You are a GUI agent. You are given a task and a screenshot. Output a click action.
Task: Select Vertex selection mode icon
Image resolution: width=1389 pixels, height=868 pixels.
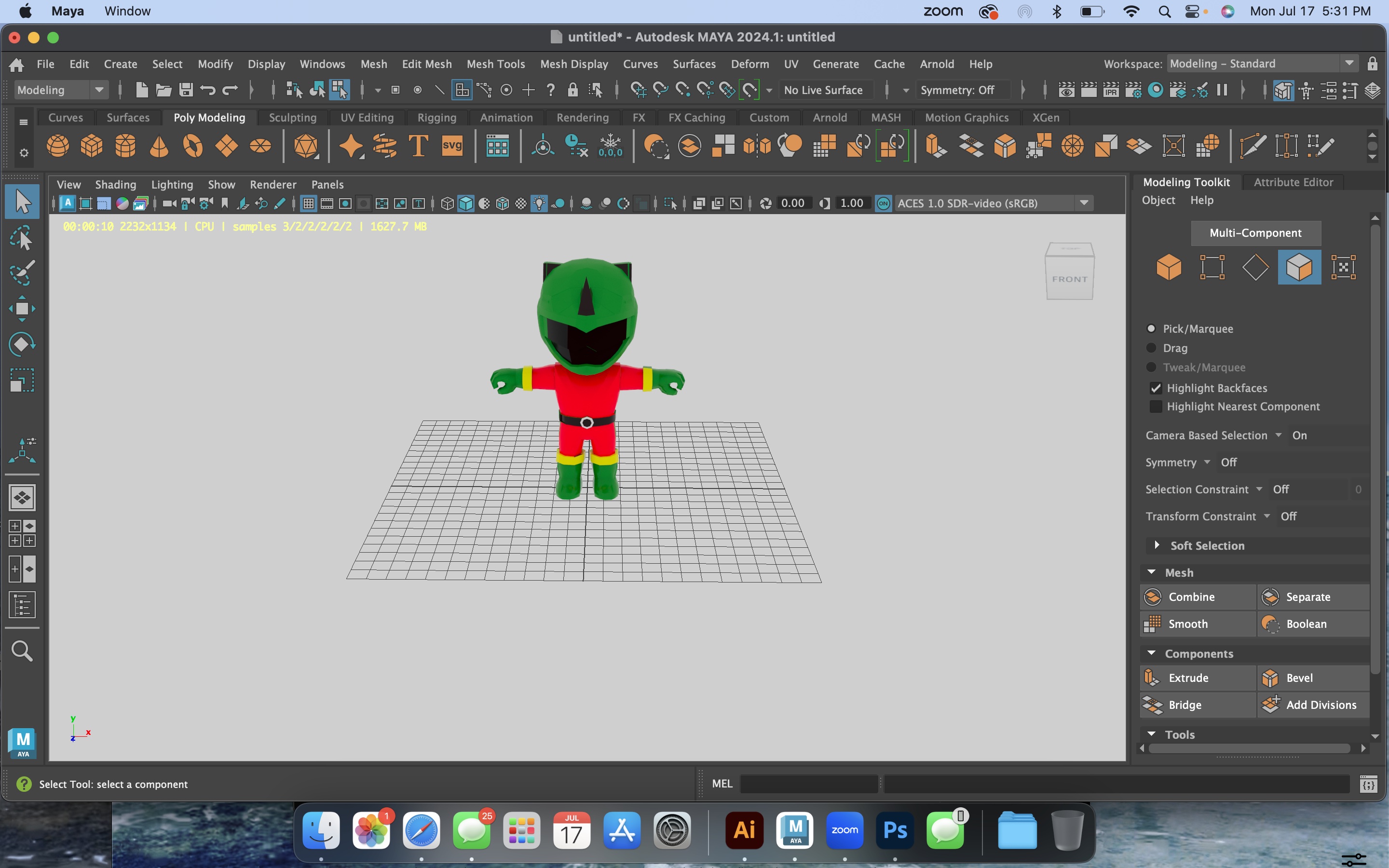pyautogui.click(x=1212, y=268)
